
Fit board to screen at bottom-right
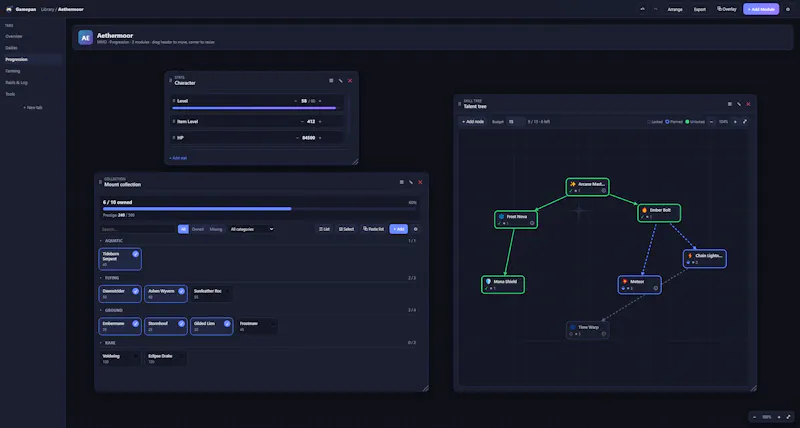point(788,417)
